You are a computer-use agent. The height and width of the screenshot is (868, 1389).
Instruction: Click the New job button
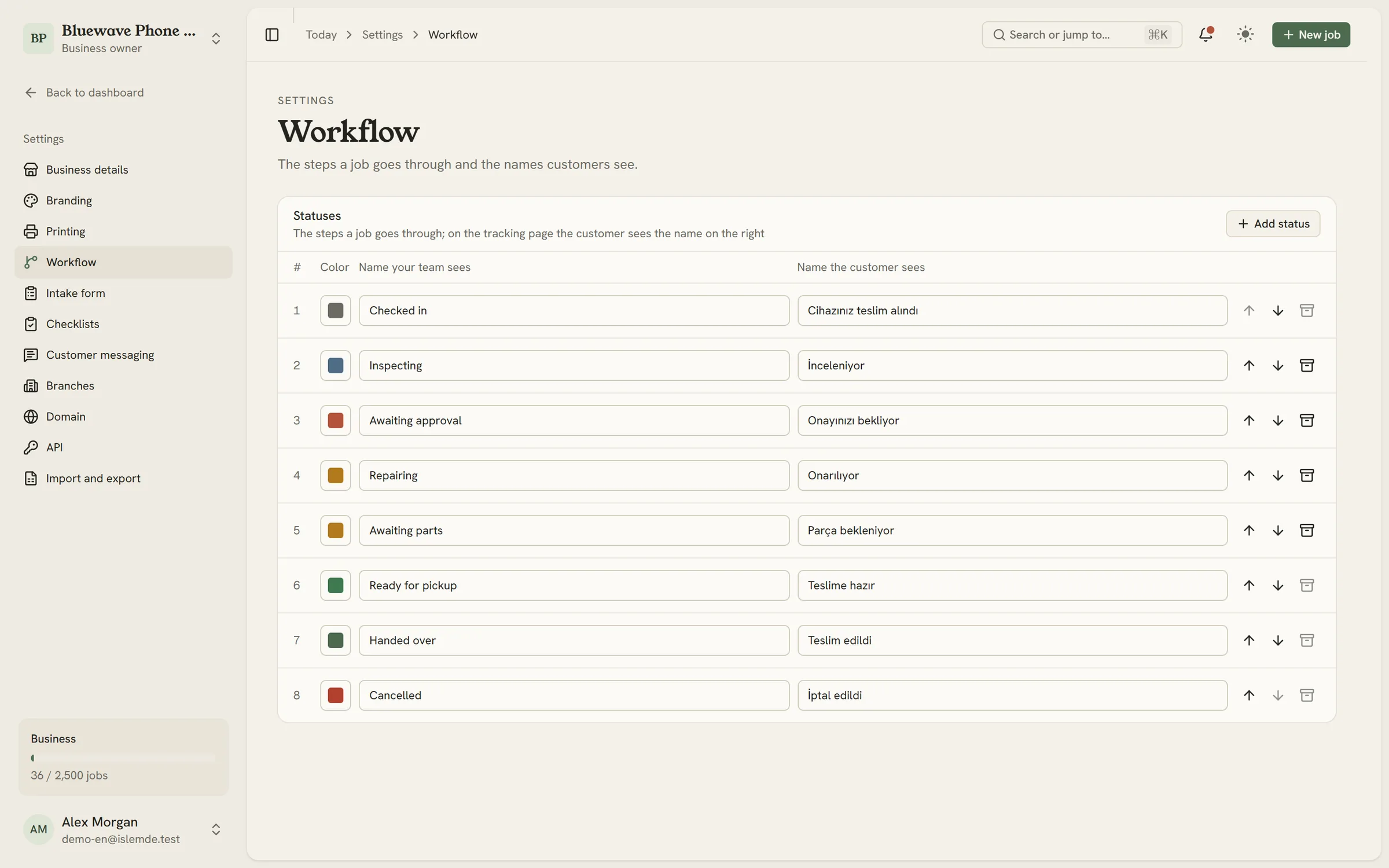1311,35
